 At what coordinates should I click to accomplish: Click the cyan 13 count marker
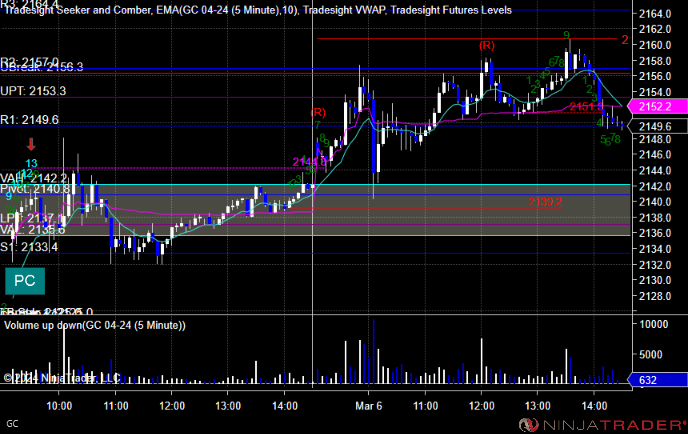31,164
